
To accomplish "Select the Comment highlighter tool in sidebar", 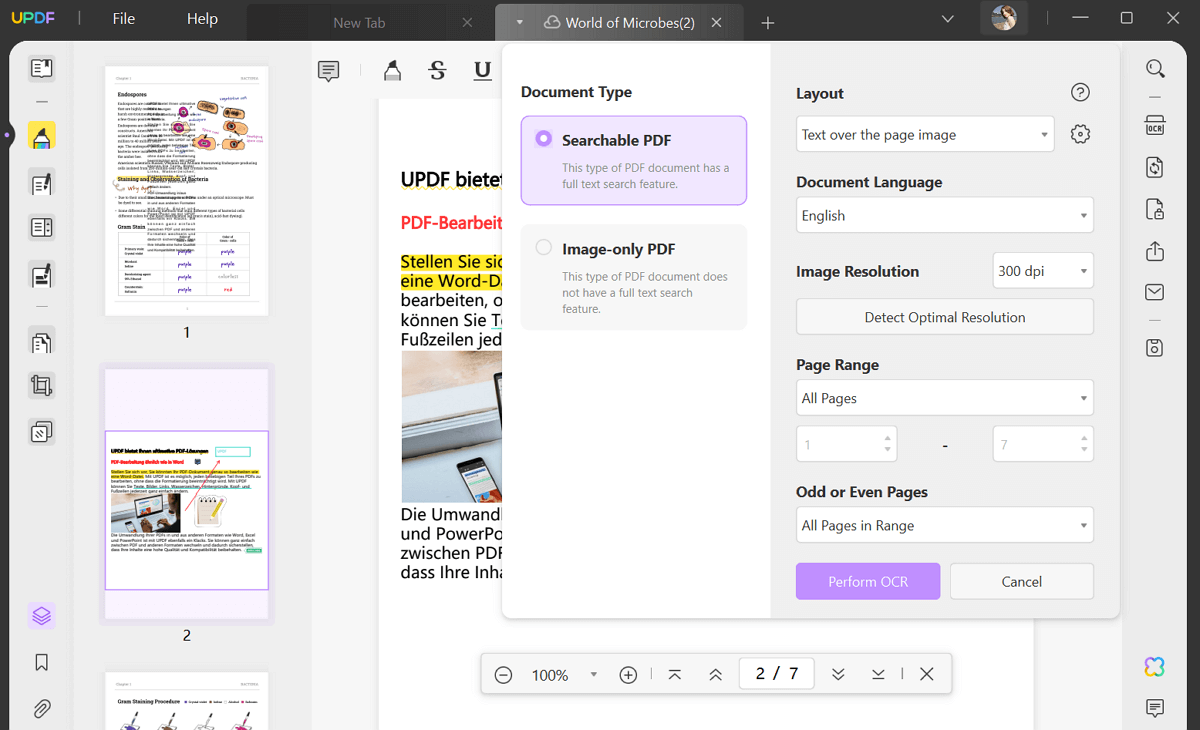I will [41, 137].
